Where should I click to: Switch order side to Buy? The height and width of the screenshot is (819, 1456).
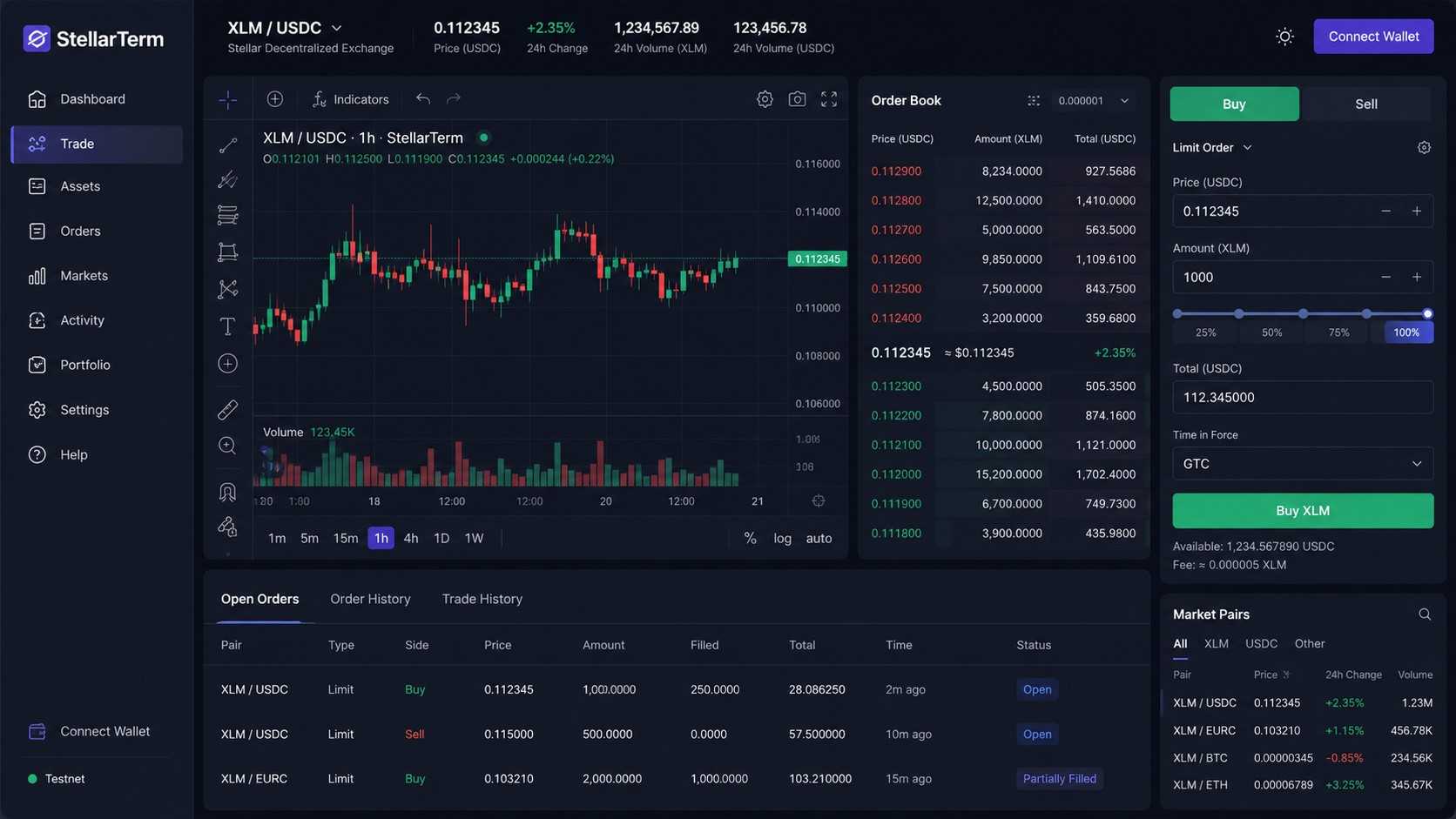point(1234,104)
